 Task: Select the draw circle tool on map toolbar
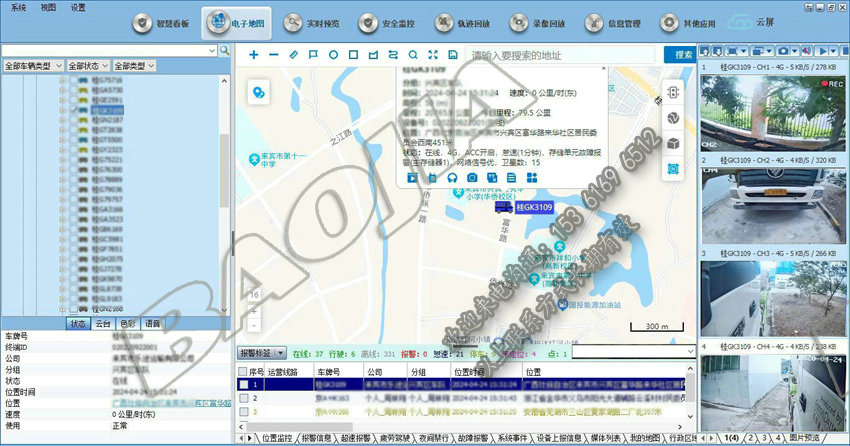(333, 55)
